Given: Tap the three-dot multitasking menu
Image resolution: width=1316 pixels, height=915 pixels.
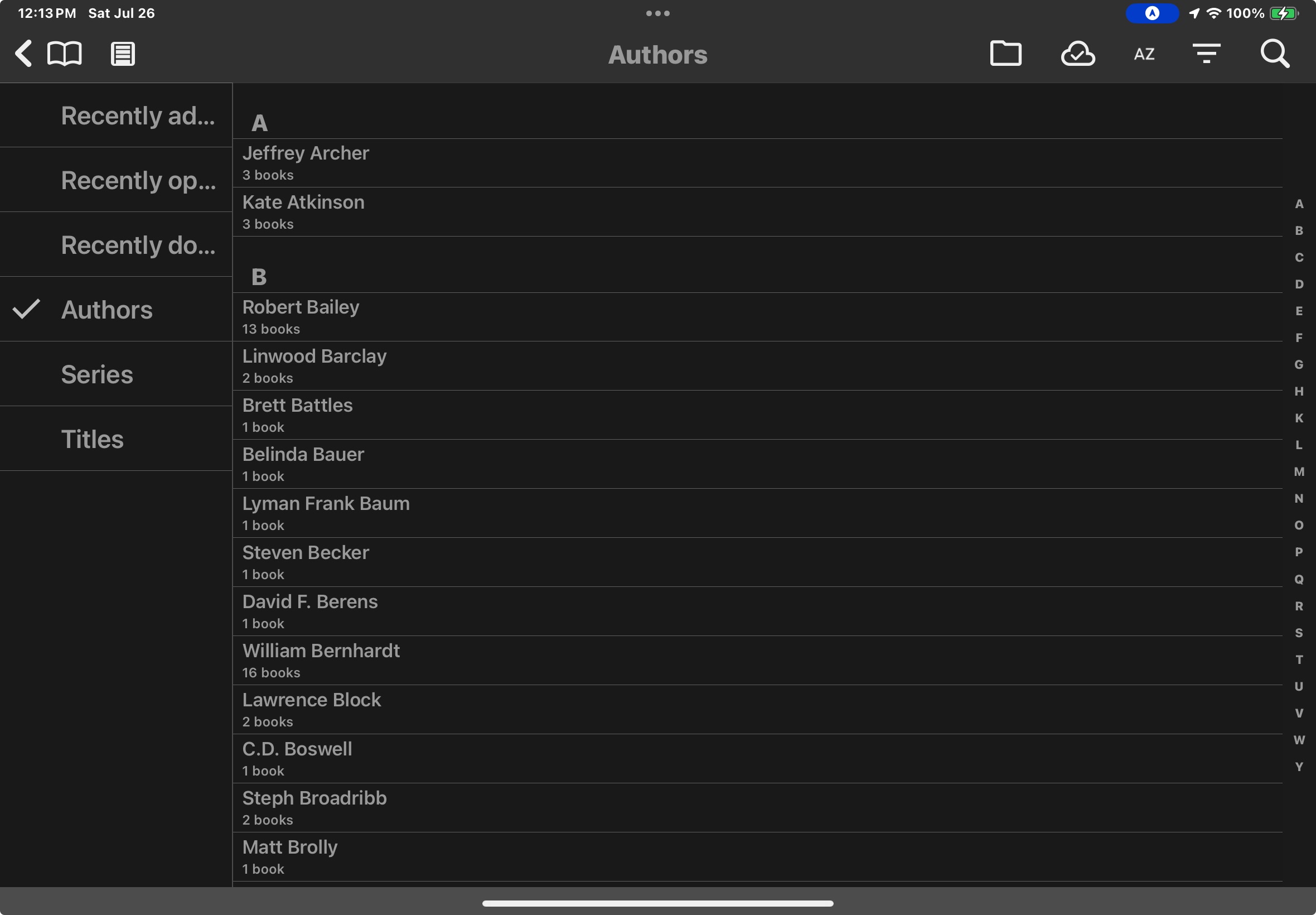Looking at the screenshot, I should (657, 13).
